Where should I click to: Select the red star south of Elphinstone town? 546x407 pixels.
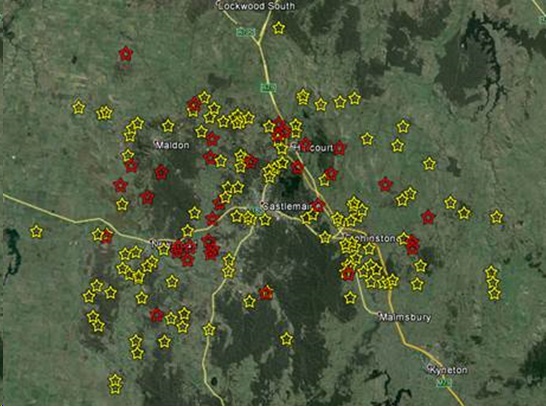click(x=348, y=274)
